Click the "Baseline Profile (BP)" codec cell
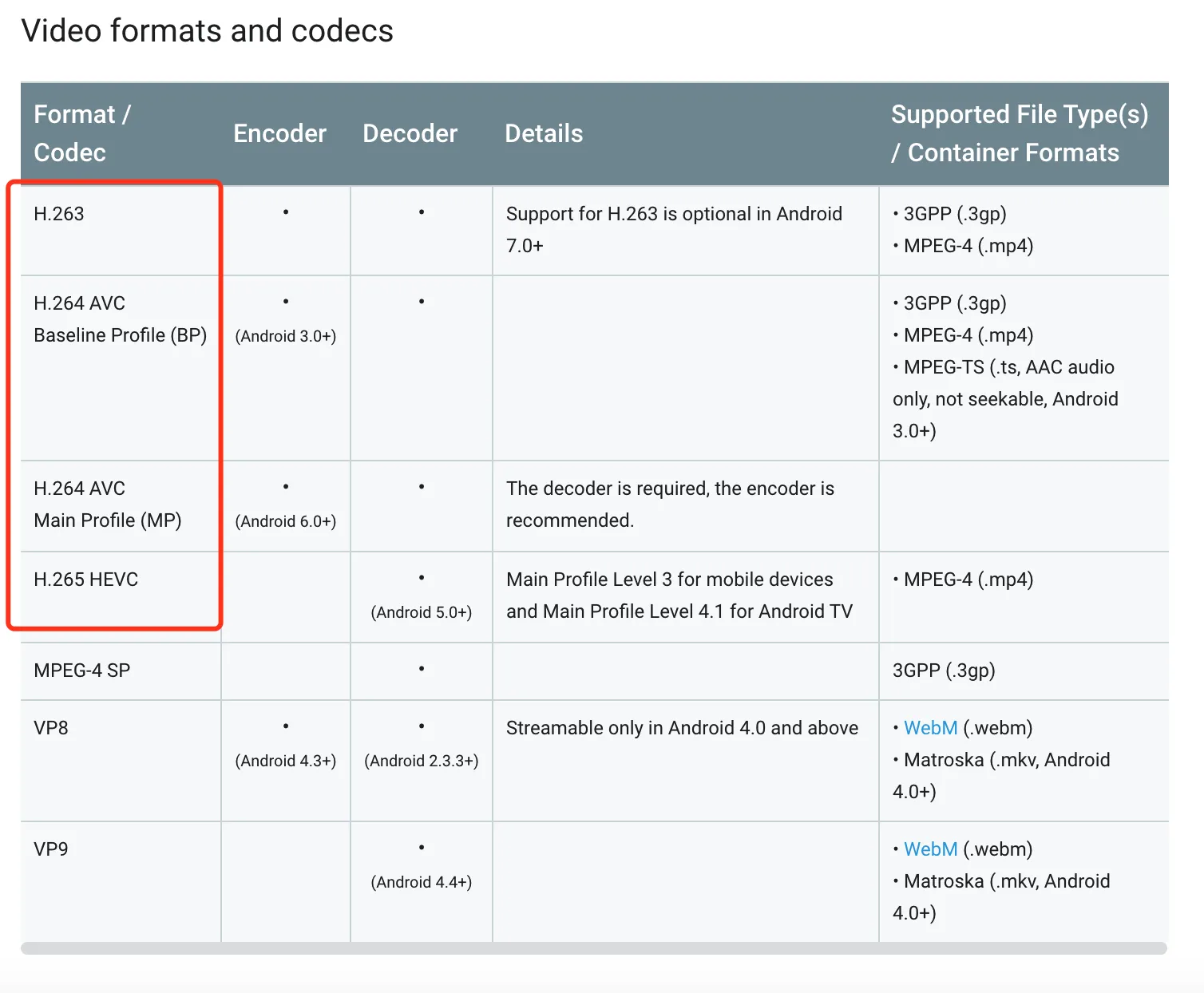The image size is (1204, 993). (120, 335)
